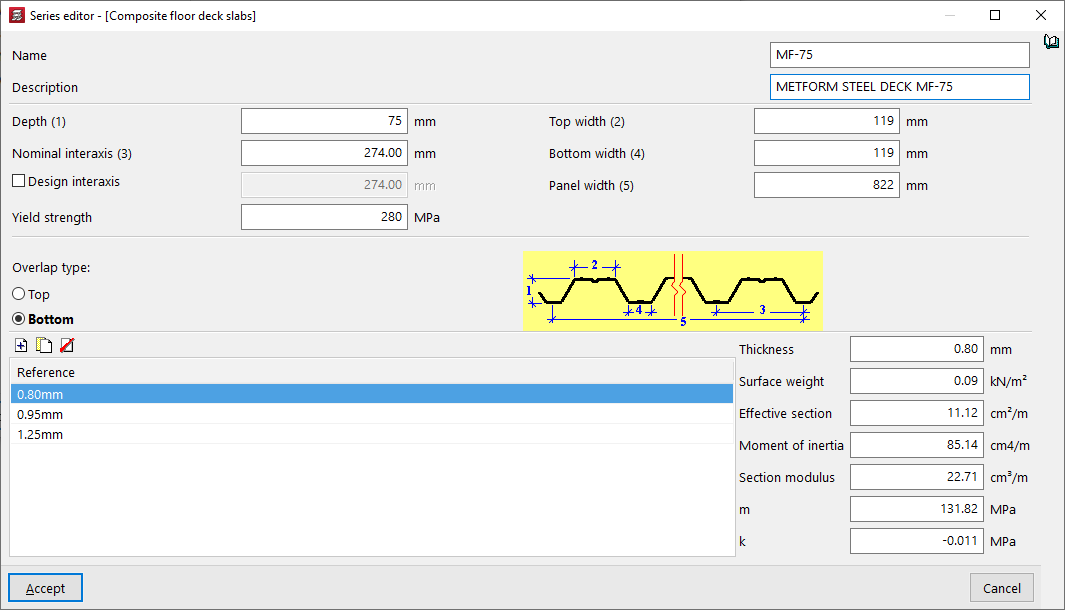
Task: Click the Series editor app icon
Action: click(x=16, y=15)
